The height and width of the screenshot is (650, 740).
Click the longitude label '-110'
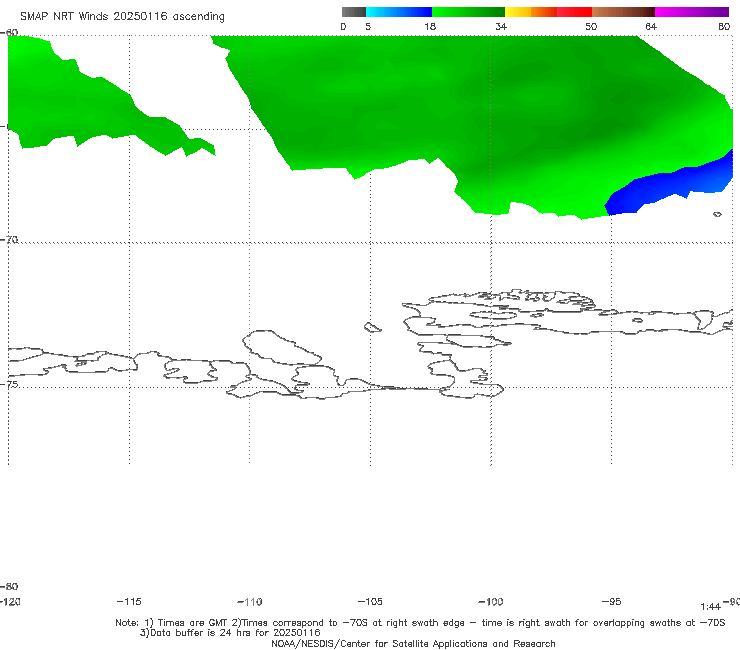[x=250, y=602]
